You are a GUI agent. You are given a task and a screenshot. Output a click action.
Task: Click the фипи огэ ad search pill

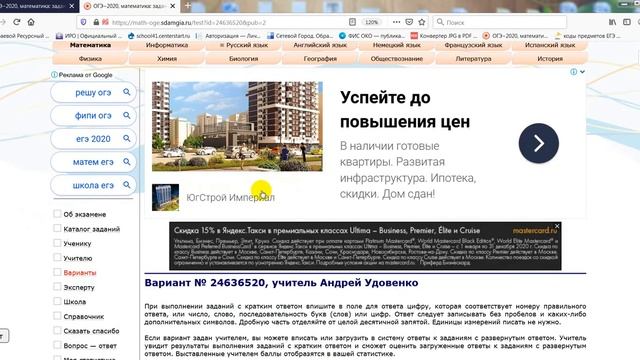pos(93,116)
